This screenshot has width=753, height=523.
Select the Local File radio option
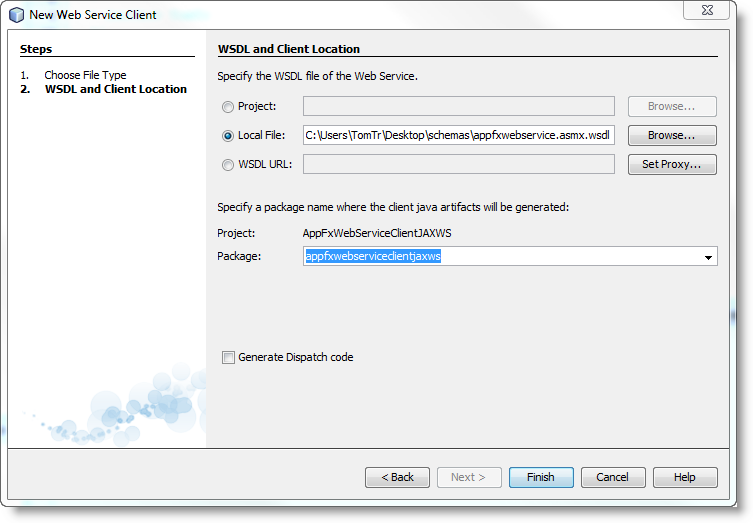tap(228, 136)
